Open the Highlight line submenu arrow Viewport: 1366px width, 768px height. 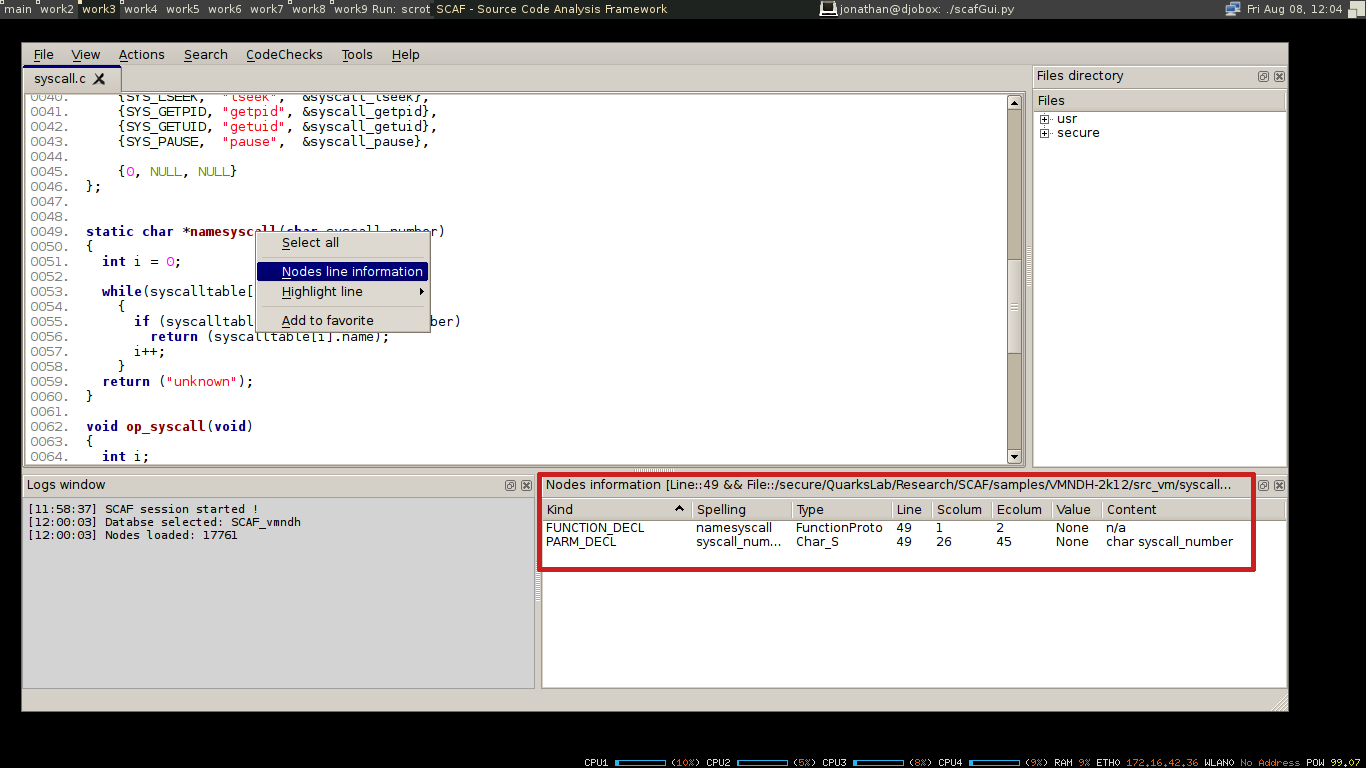[x=422, y=292]
